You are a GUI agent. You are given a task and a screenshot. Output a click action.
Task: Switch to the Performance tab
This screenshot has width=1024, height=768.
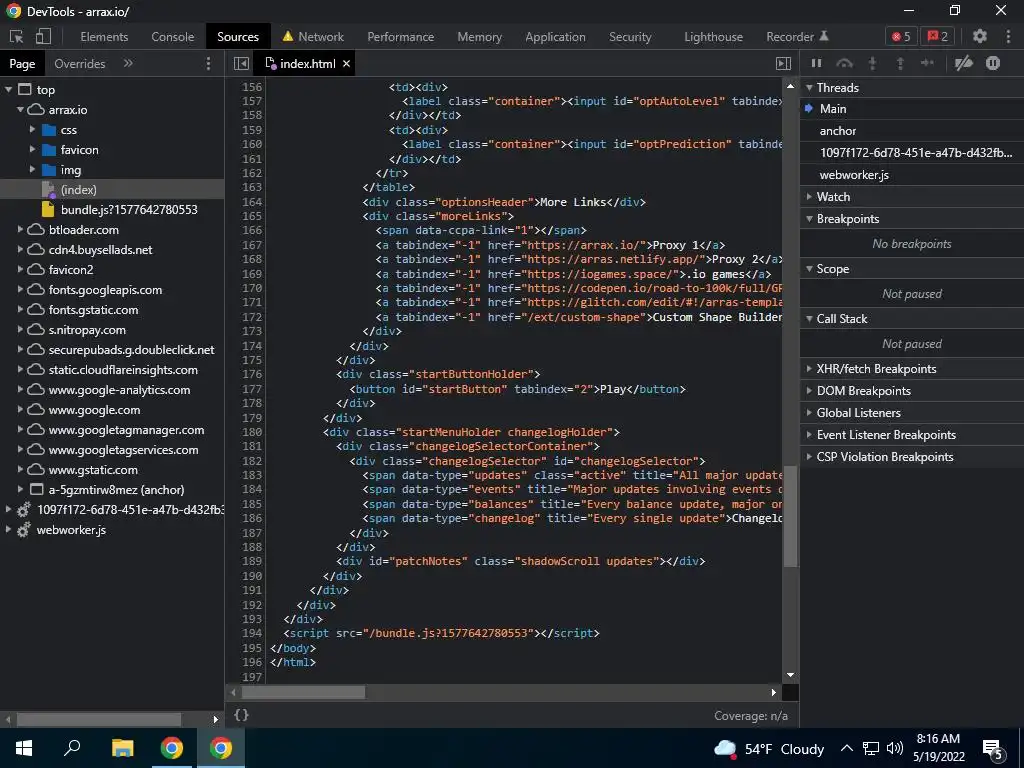400,37
